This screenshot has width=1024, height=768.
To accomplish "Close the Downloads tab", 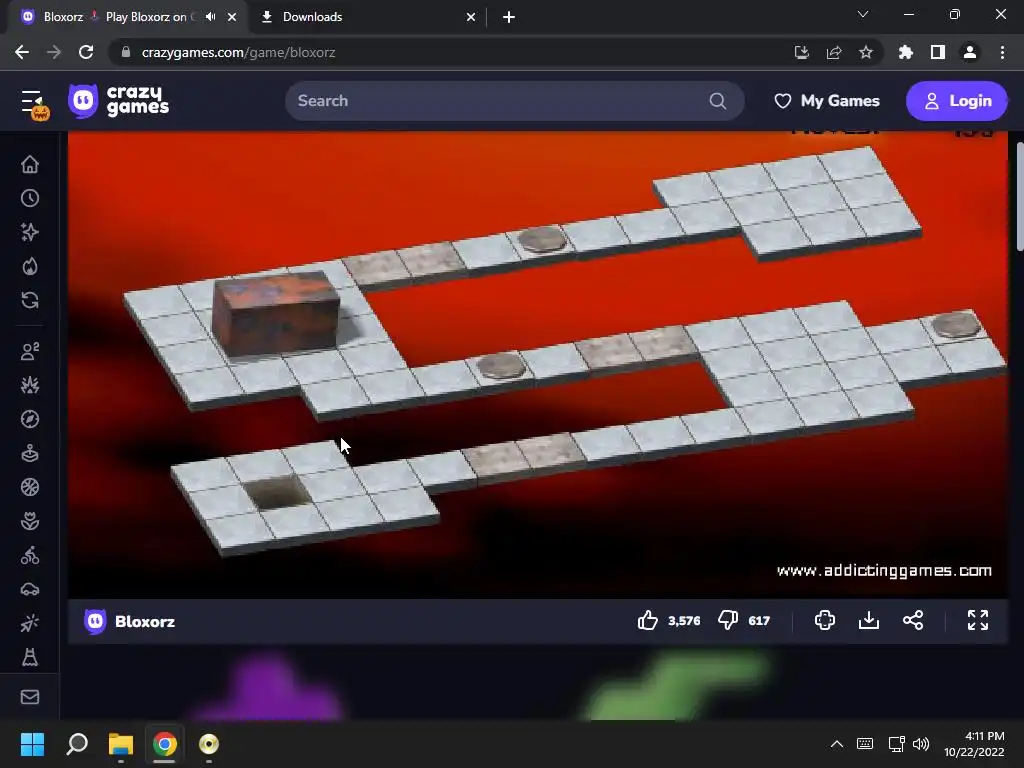I will [471, 17].
